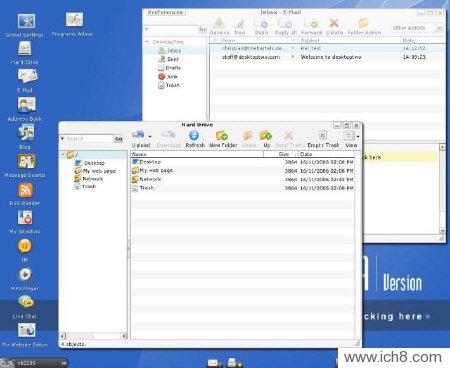This screenshot has width=450, height=368.
Task: Click Reply in E-Mail toolbar
Action: click(x=261, y=27)
